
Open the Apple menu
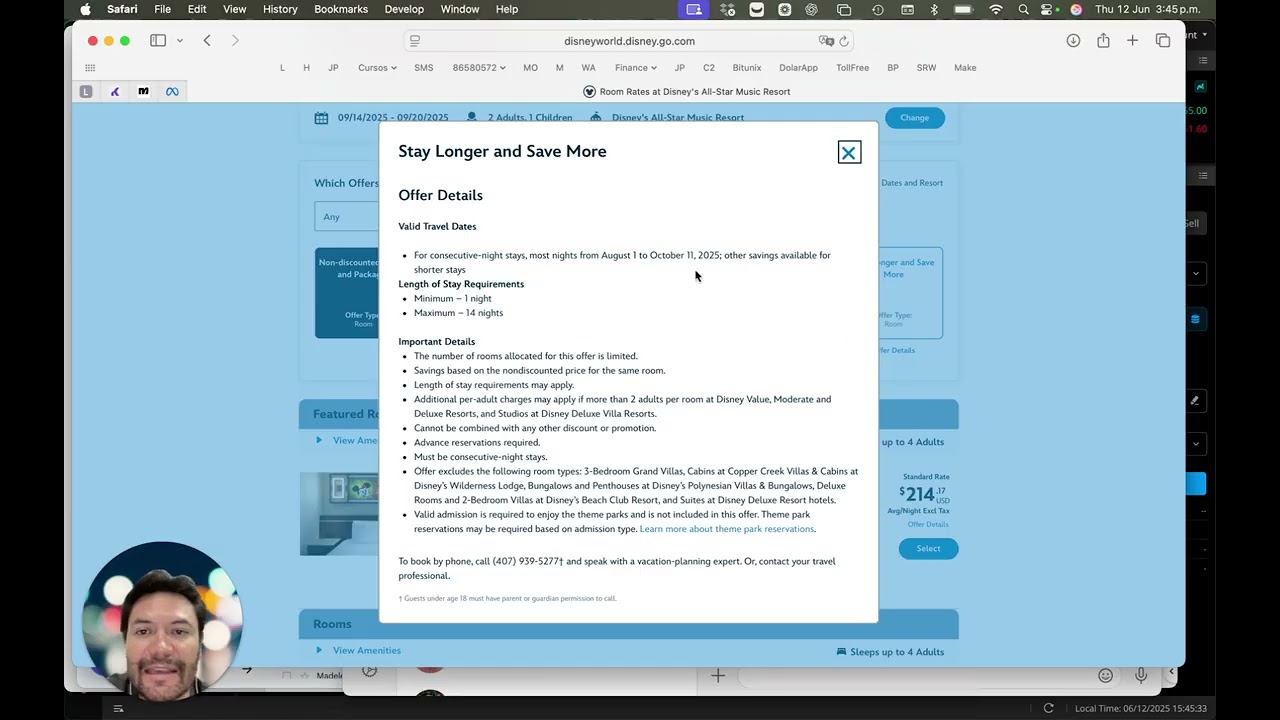[x=85, y=10]
